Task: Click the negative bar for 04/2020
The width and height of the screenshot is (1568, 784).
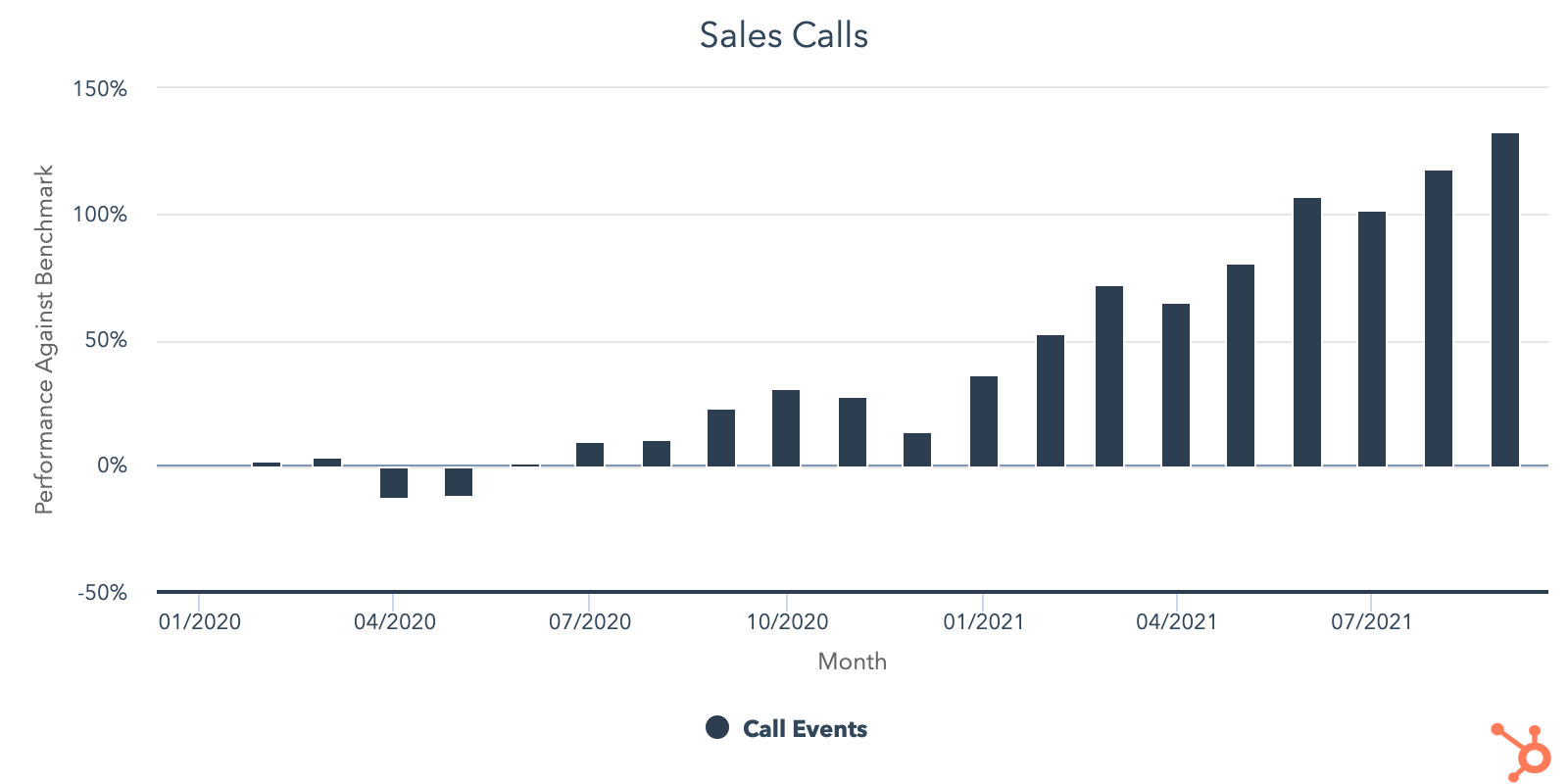Action: click(394, 482)
